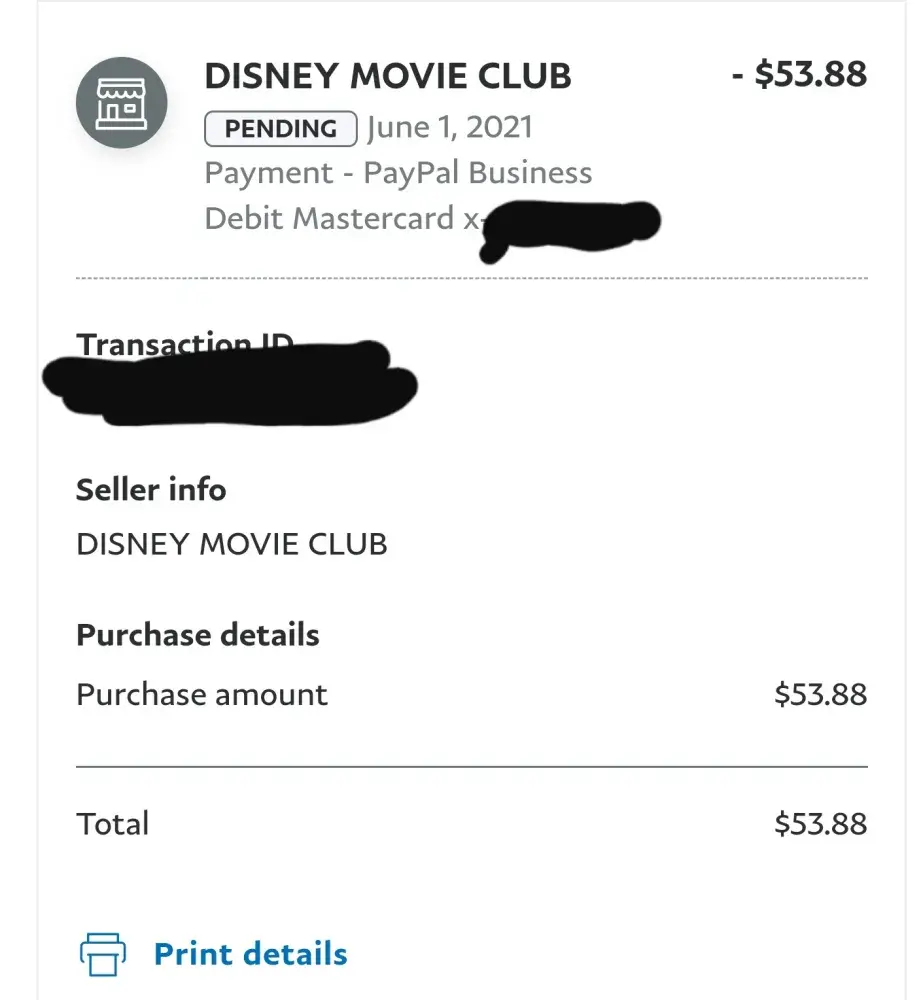Open the Print details link
This screenshot has height=1000, width=923.
pos(250,954)
